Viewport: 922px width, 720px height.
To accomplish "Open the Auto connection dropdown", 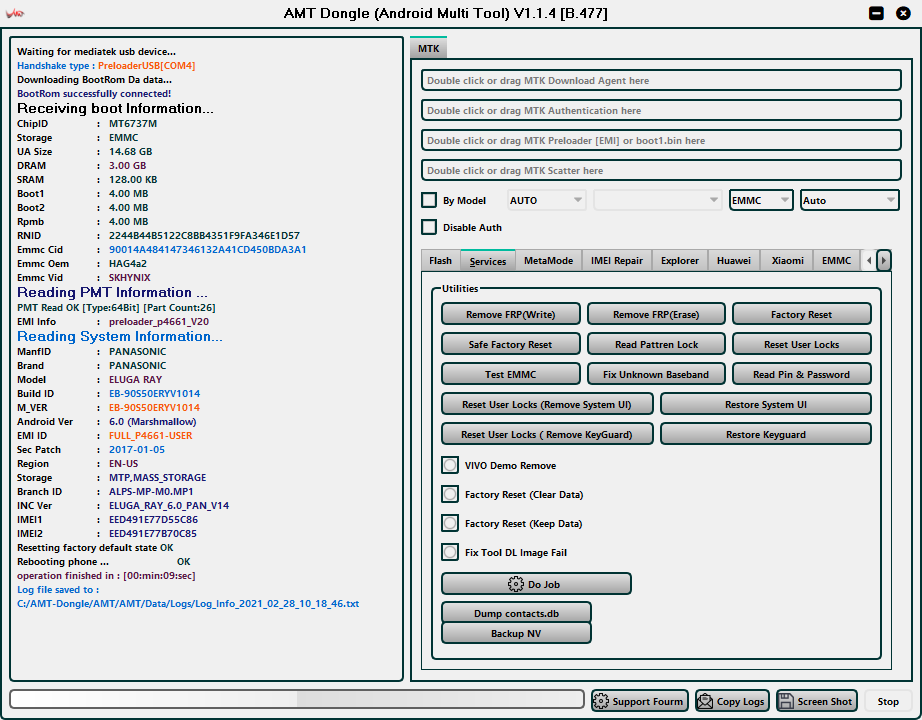I will (x=850, y=200).
